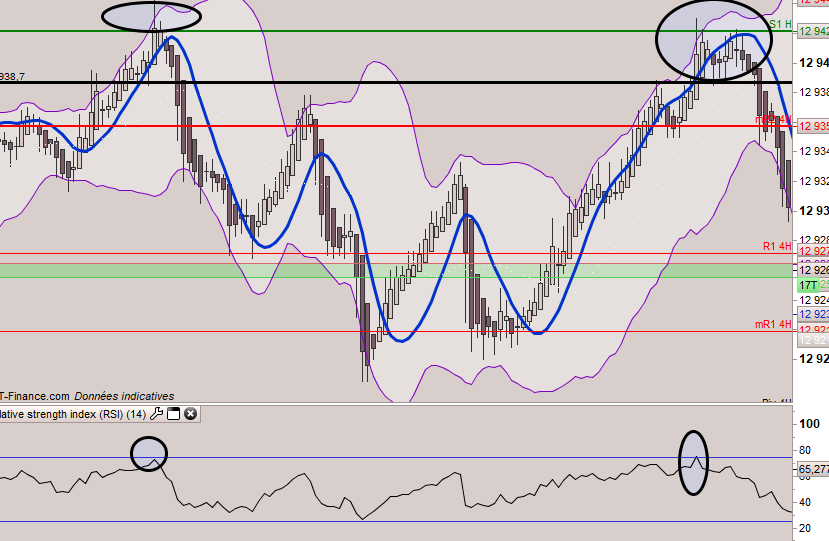Click the 65,277 RSI value tag
The width and height of the screenshot is (829, 541).
(813, 469)
